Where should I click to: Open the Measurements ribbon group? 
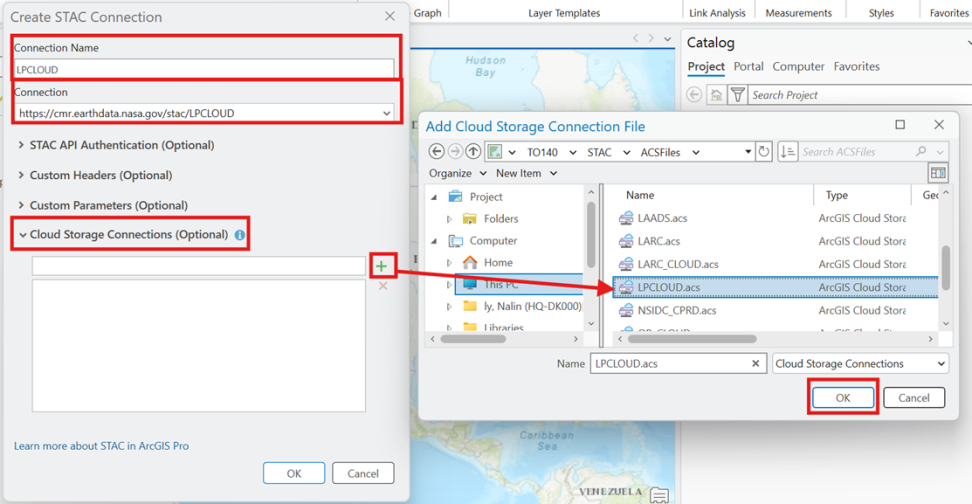tap(798, 13)
